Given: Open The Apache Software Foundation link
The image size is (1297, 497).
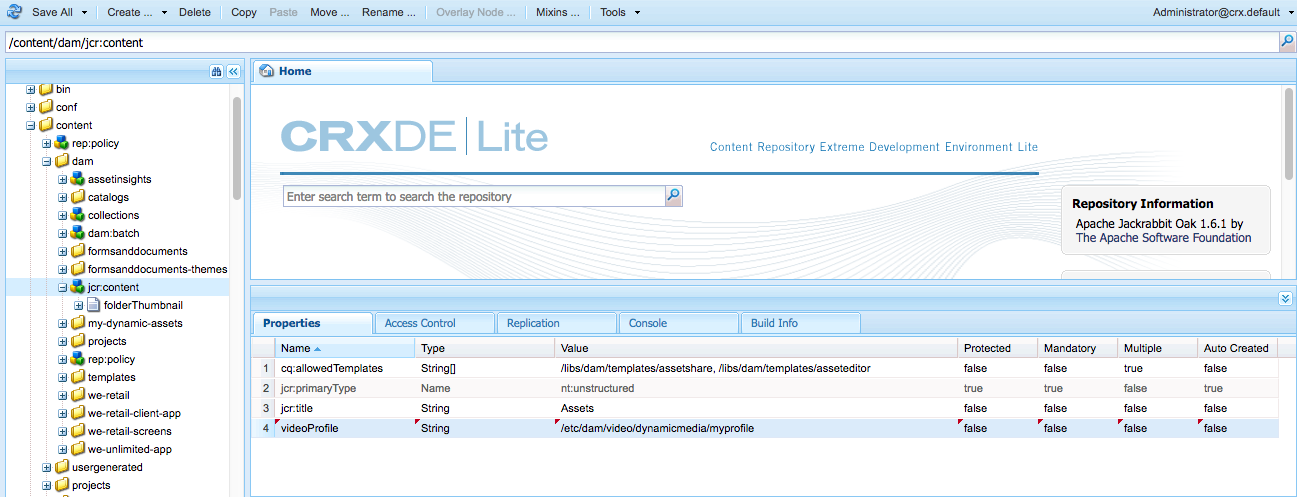Looking at the screenshot, I should 1163,238.
